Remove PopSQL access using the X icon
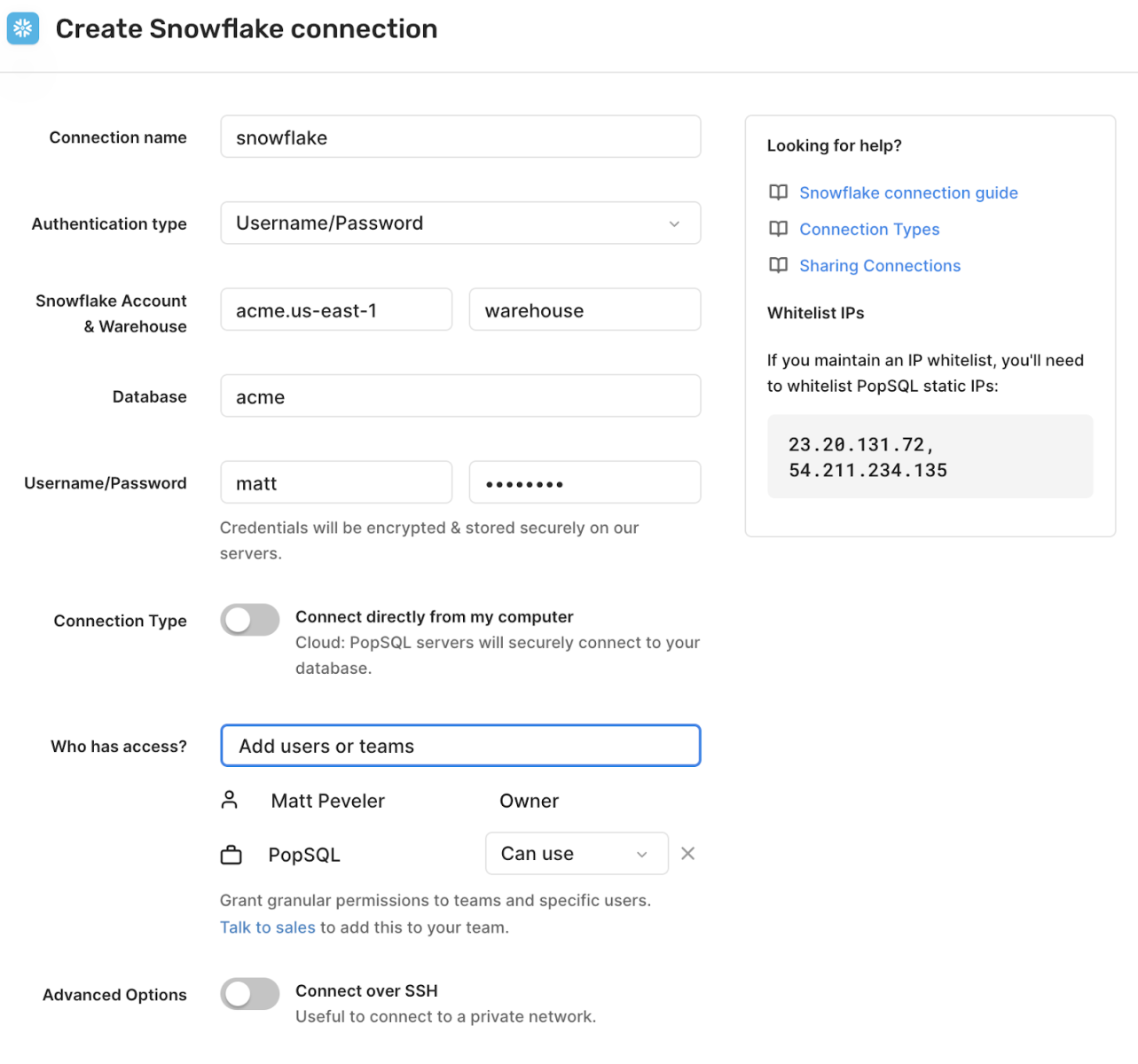The image size is (1138, 1064). 687,853
